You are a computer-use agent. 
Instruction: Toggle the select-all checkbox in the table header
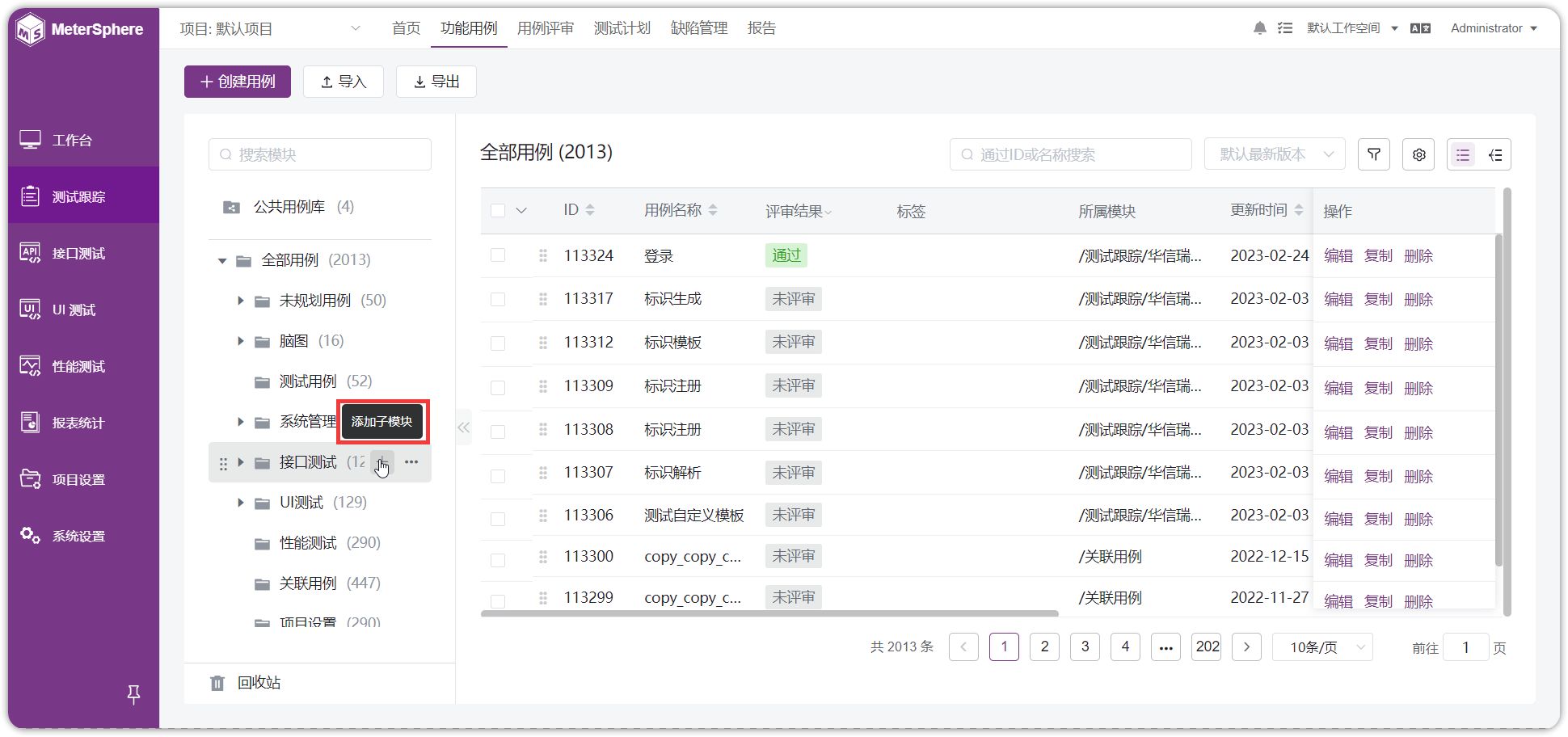(x=498, y=210)
